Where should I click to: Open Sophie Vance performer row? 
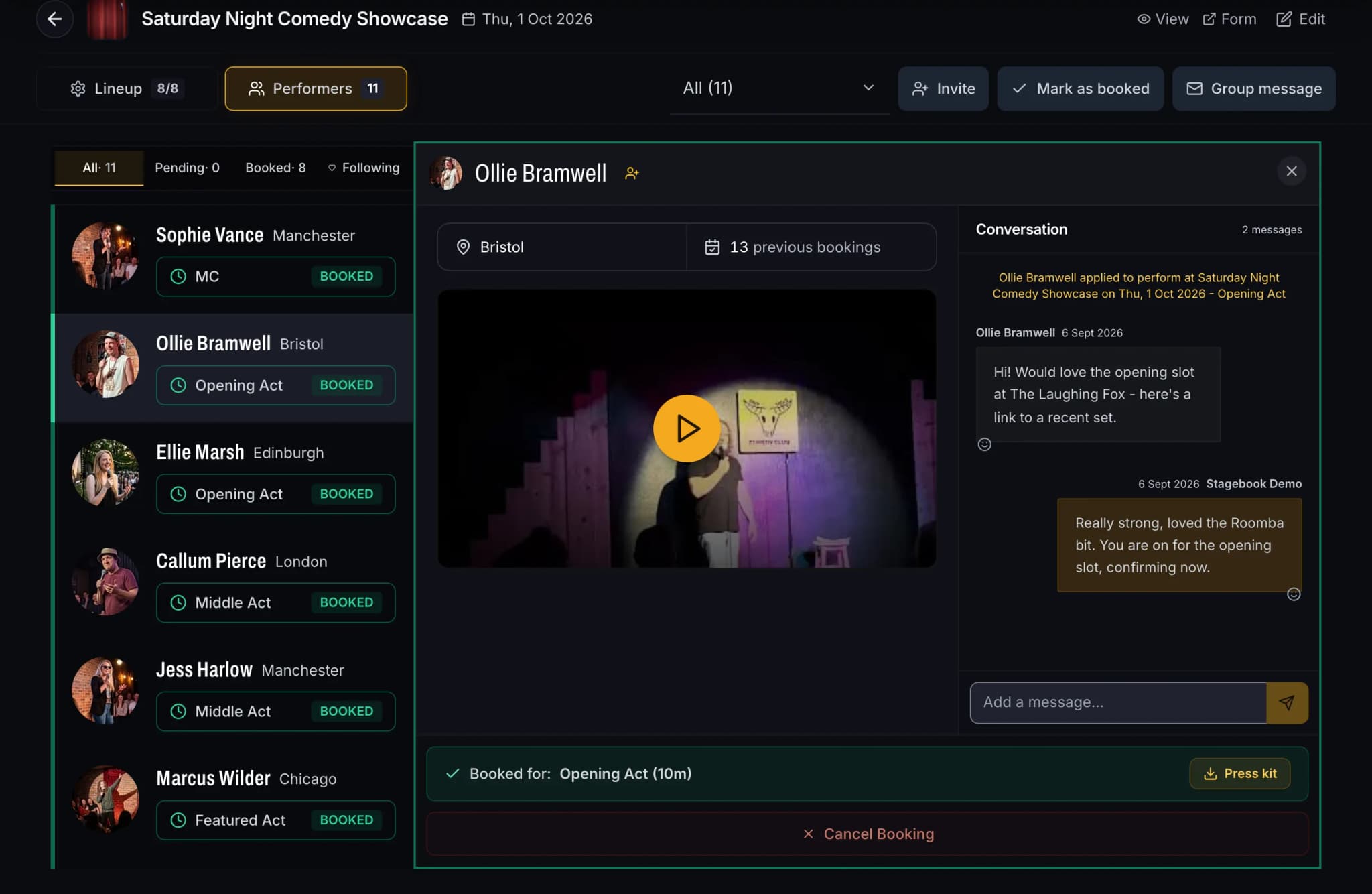pyautogui.click(x=233, y=259)
